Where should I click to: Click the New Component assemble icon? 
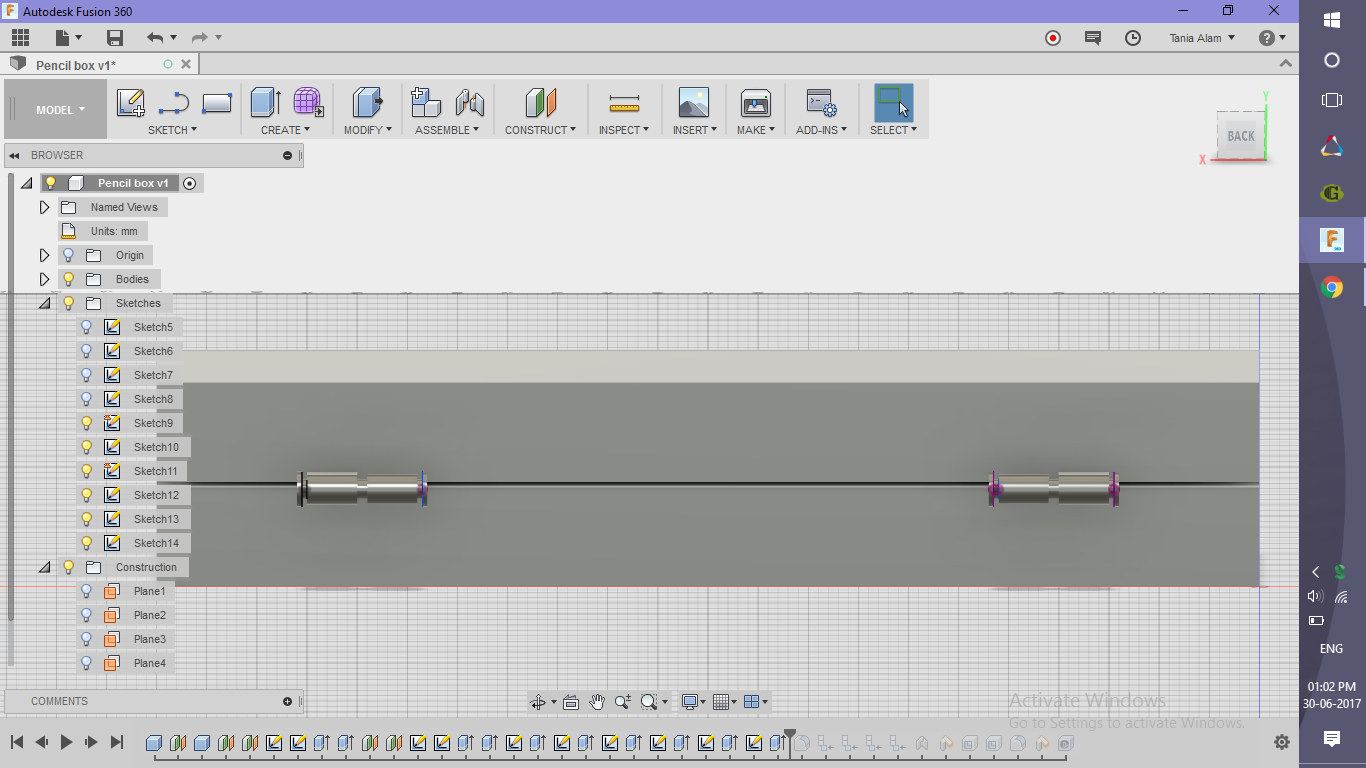coord(426,102)
